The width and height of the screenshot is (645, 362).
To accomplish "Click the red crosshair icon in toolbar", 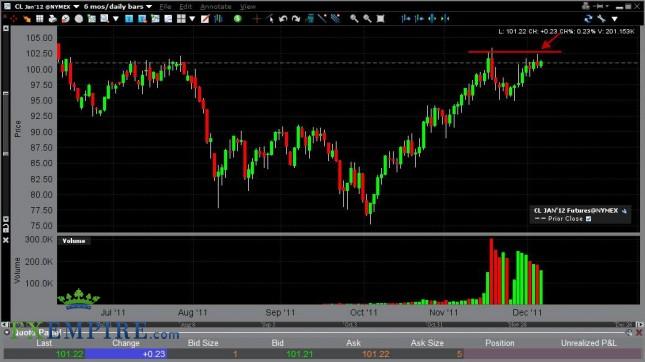I will (x=14, y=19).
